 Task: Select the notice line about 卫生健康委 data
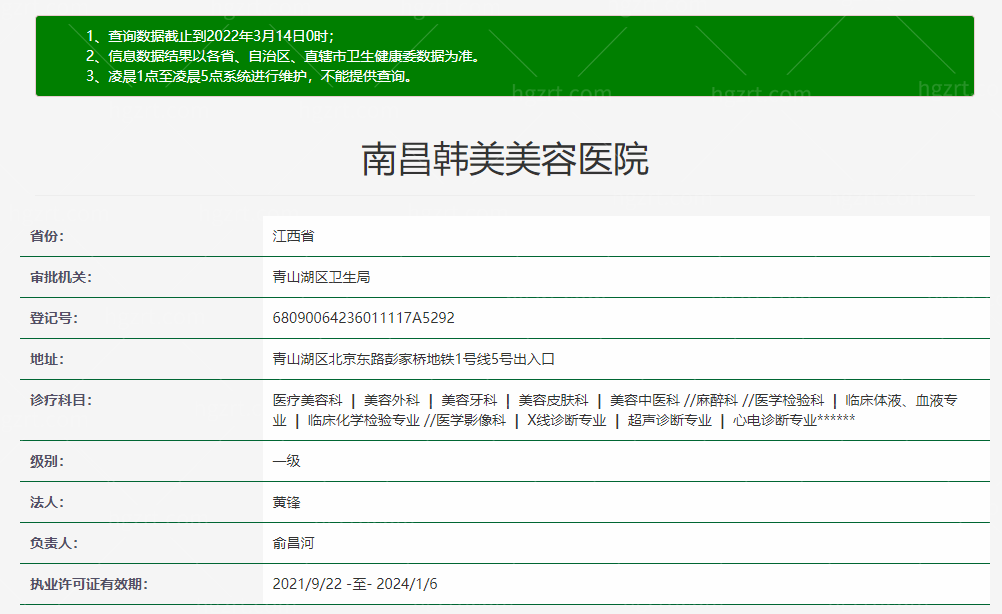[x=283, y=56]
